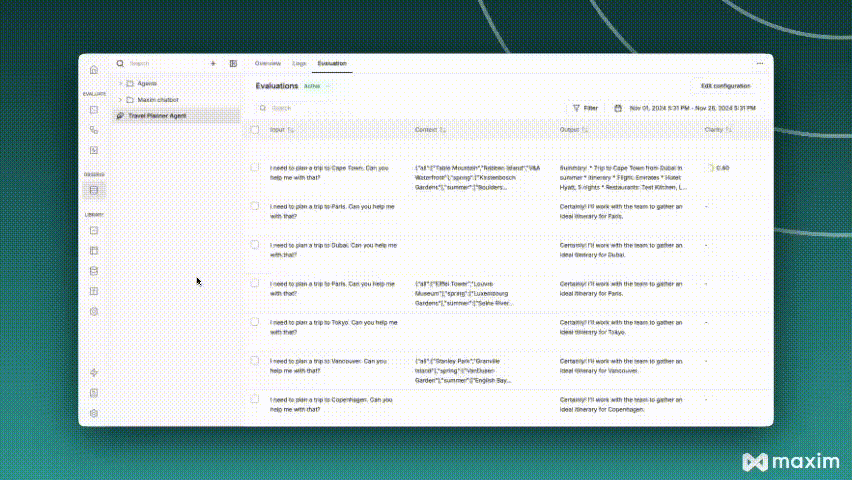The width and height of the screenshot is (852, 480).
Task: Switch to the Logs tab
Action: 299,64
